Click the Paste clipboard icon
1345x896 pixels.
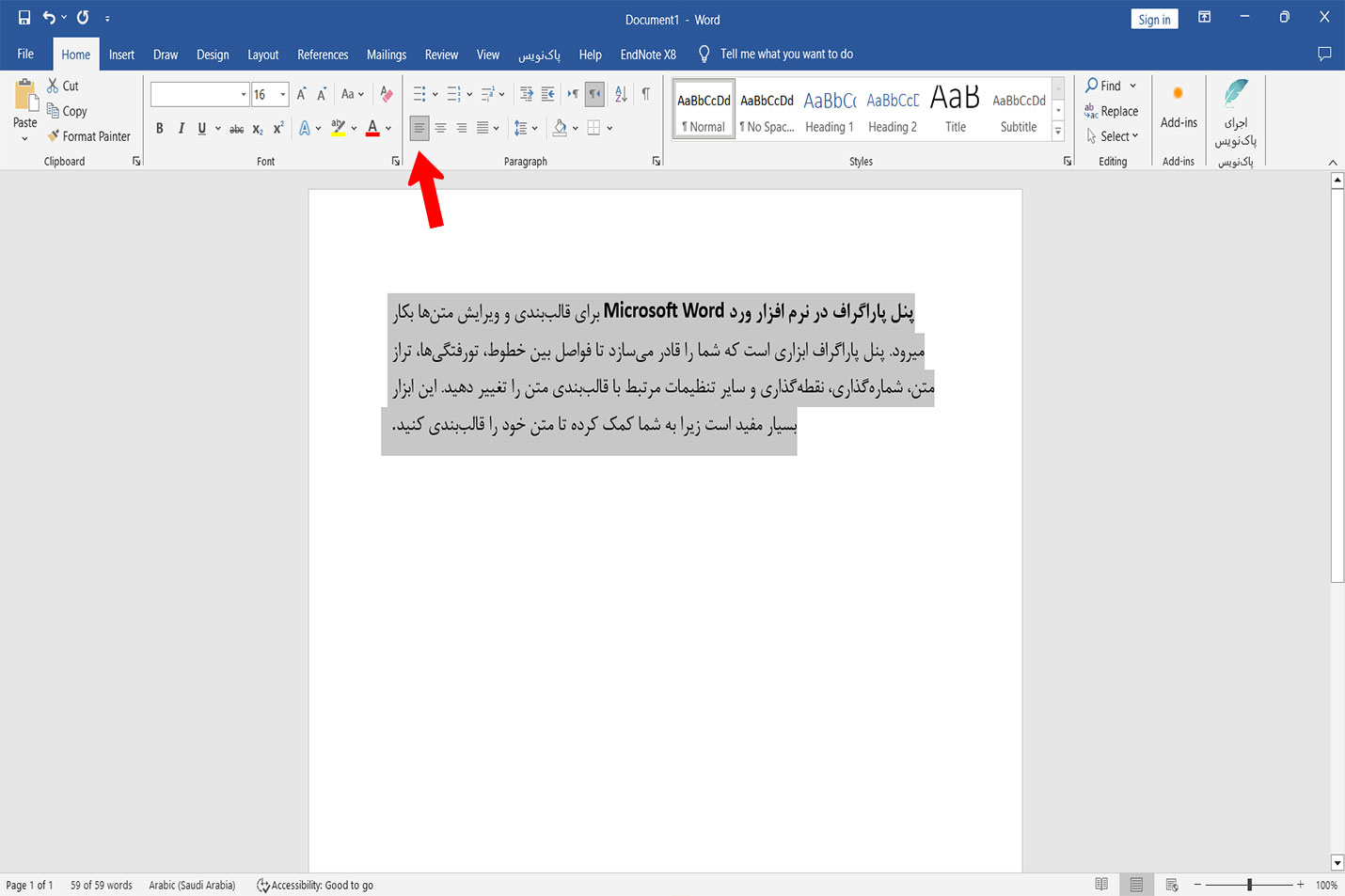pyautogui.click(x=25, y=97)
